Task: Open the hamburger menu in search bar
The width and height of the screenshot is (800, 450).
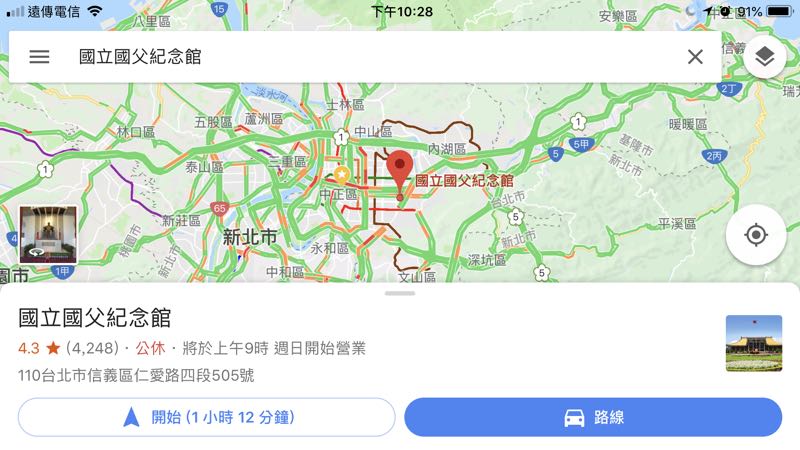Action: pyautogui.click(x=39, y=57)
